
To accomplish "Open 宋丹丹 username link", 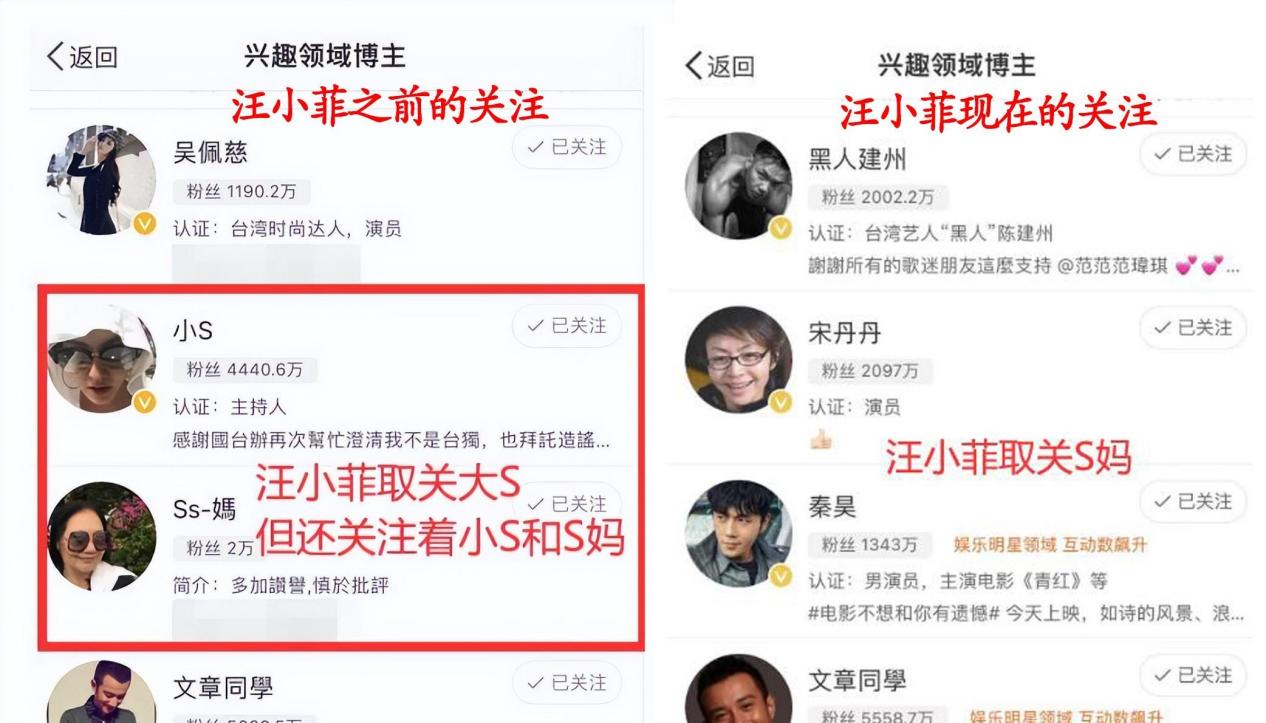I will 844,332.
